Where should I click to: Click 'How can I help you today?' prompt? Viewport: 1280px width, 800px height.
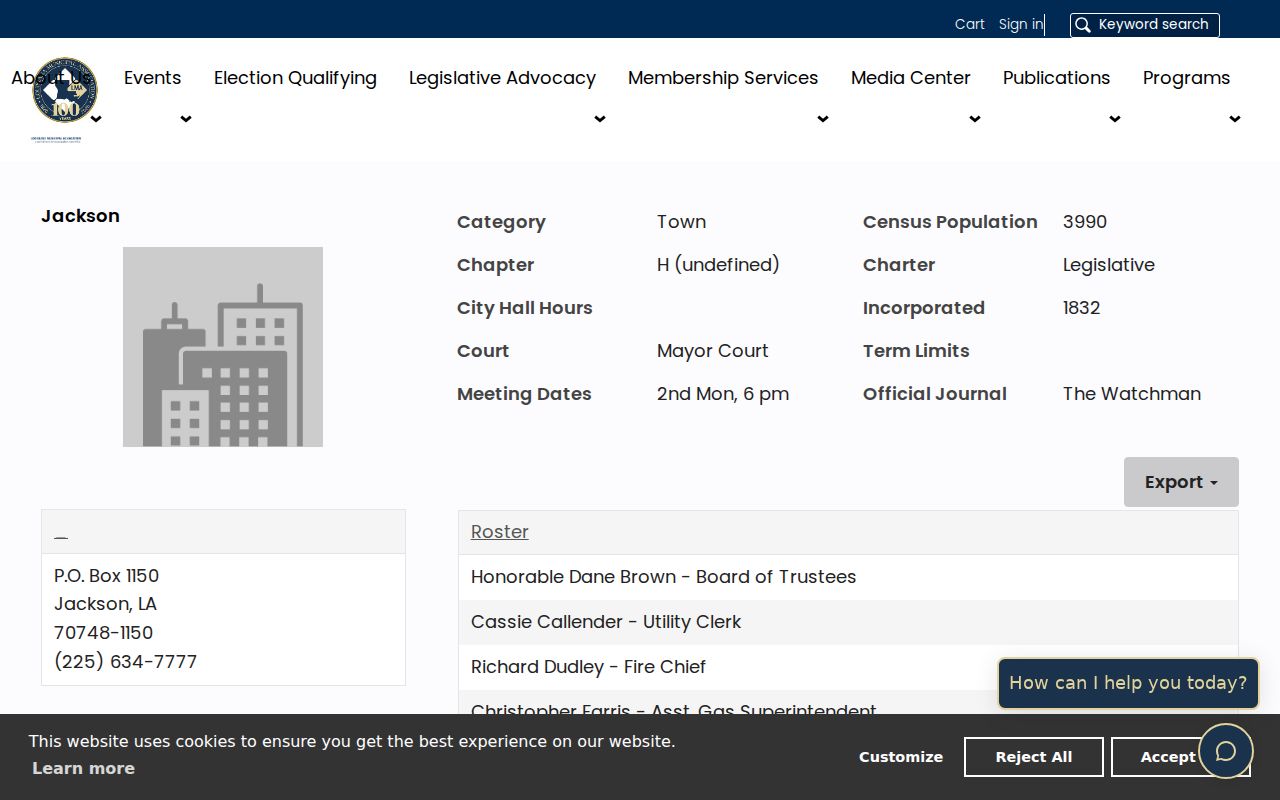point(1128,683)
